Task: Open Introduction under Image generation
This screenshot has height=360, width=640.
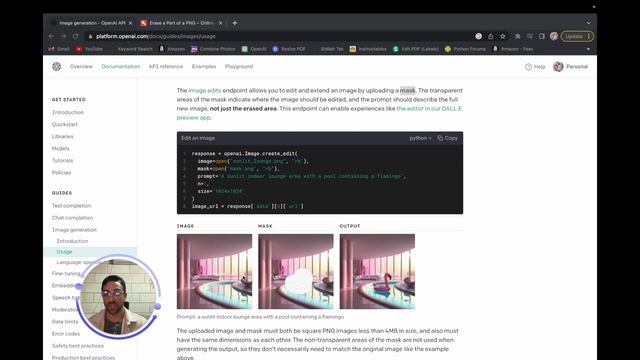Action: pyautogui.click(x=72, y=241)
